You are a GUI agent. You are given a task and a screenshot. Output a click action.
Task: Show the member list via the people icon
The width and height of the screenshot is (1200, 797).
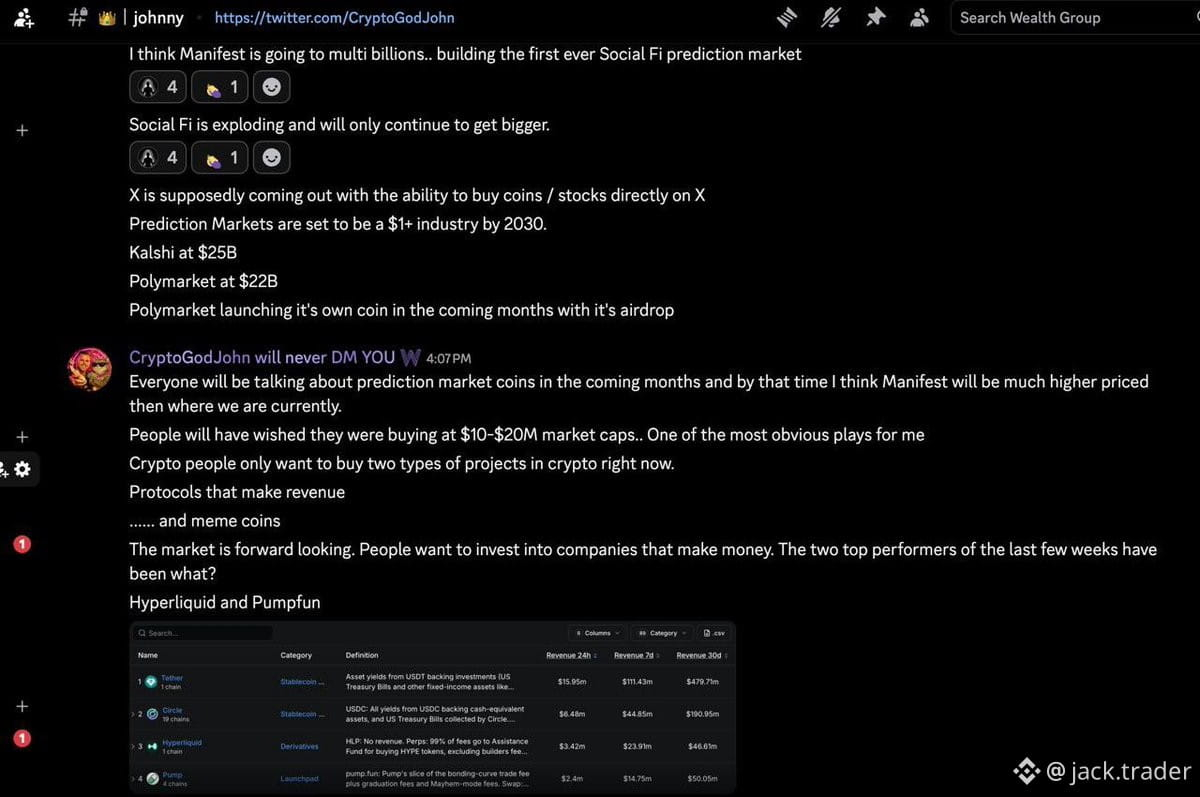coord(920,17)
